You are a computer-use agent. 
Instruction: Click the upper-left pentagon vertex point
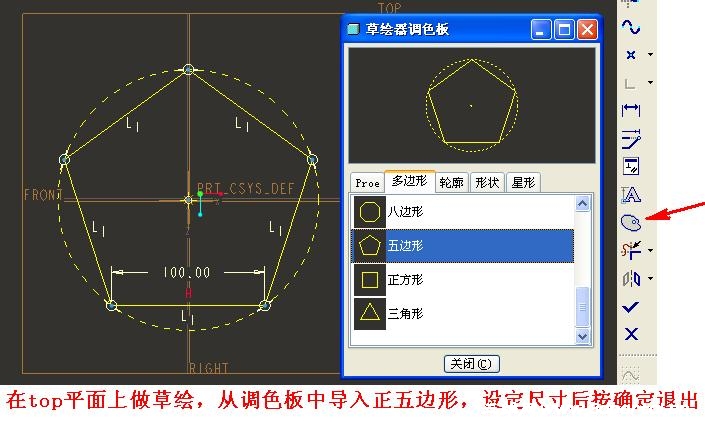(x=64, y=160)
